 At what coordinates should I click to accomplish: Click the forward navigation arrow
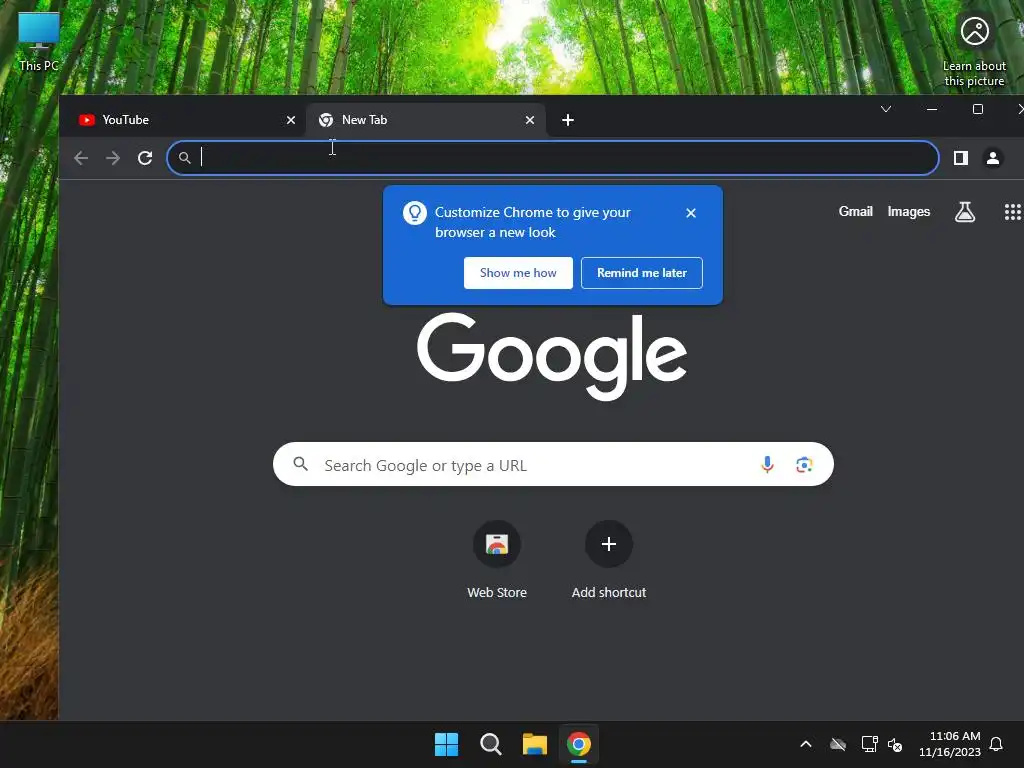point(113,158)
